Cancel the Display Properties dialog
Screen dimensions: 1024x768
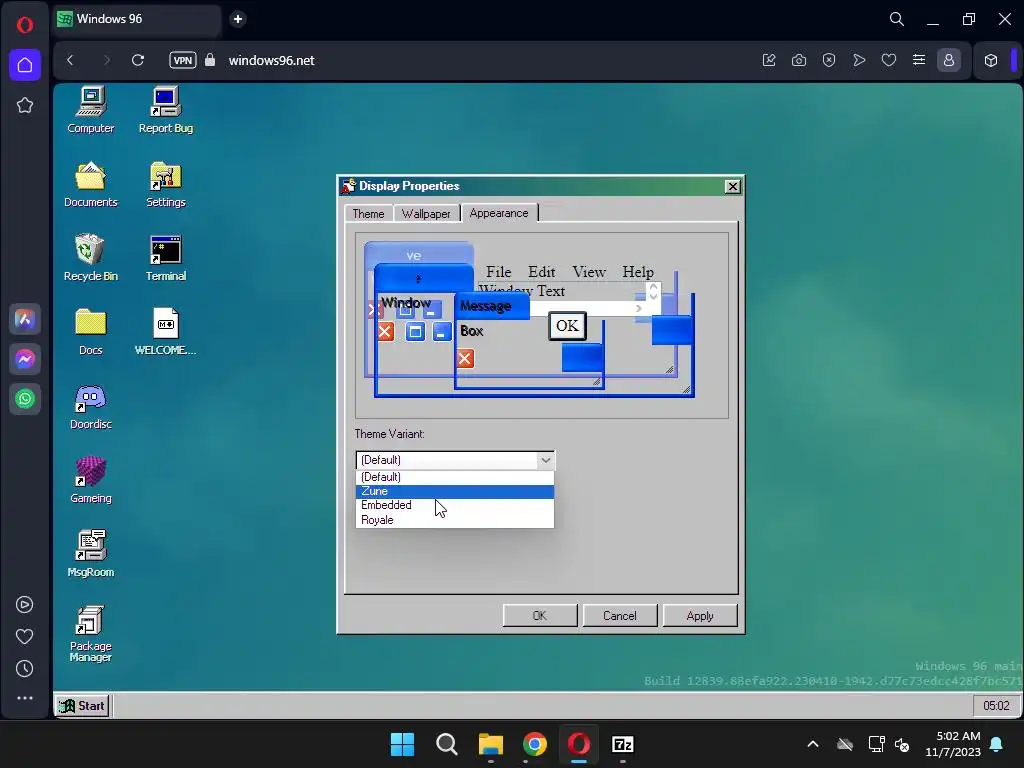coord(620,616)
